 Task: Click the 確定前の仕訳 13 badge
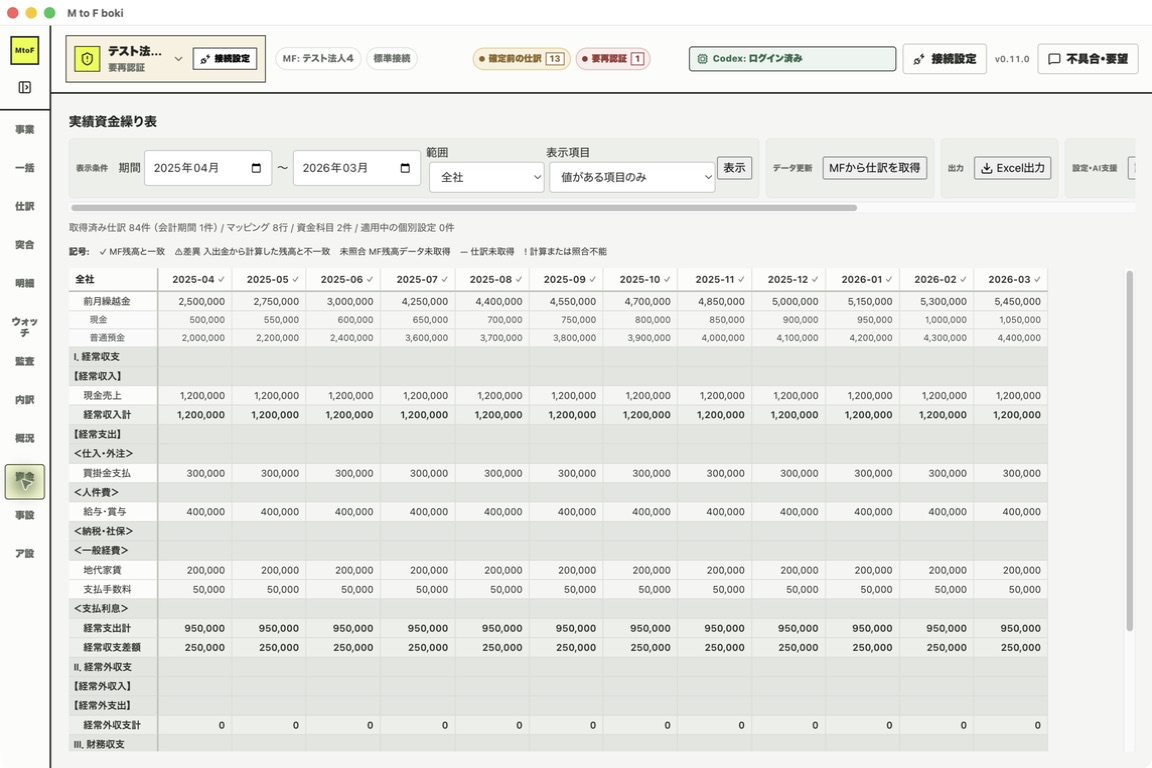pos(521,59)
